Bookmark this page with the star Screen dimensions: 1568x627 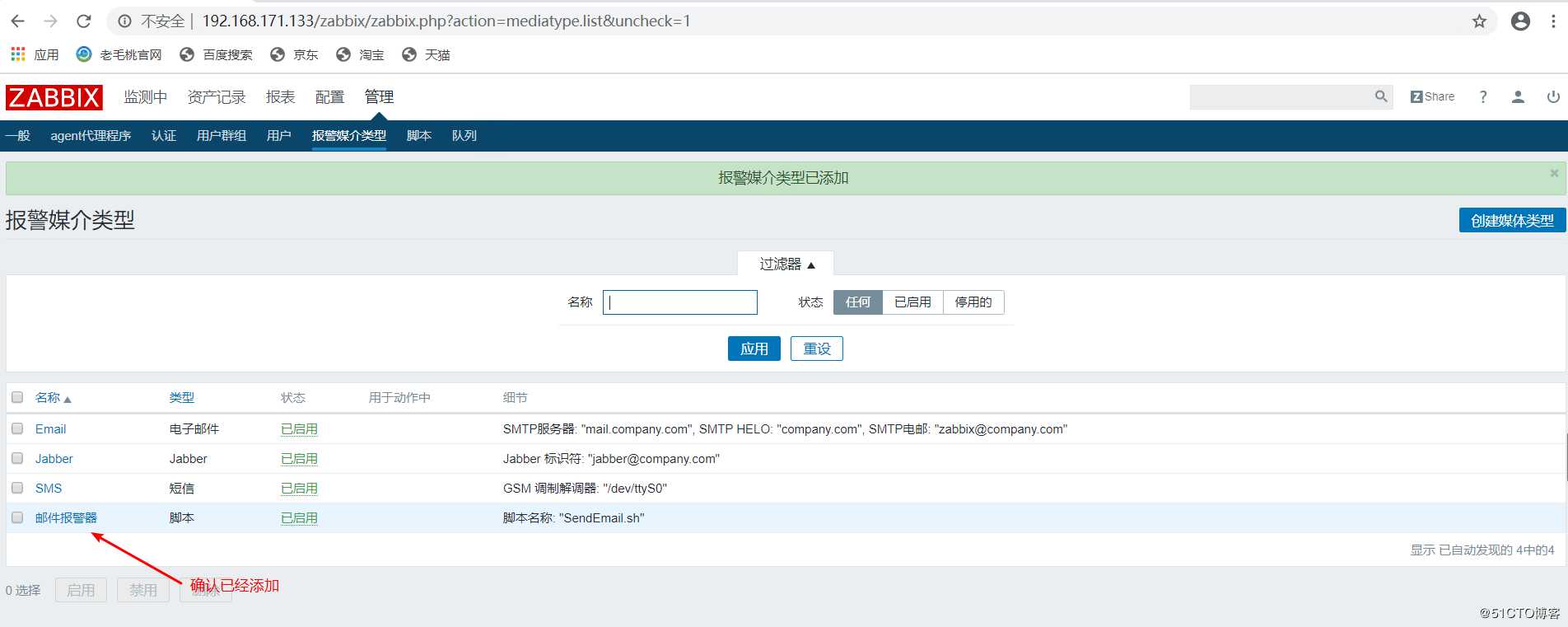click(x=1479, y=21)
